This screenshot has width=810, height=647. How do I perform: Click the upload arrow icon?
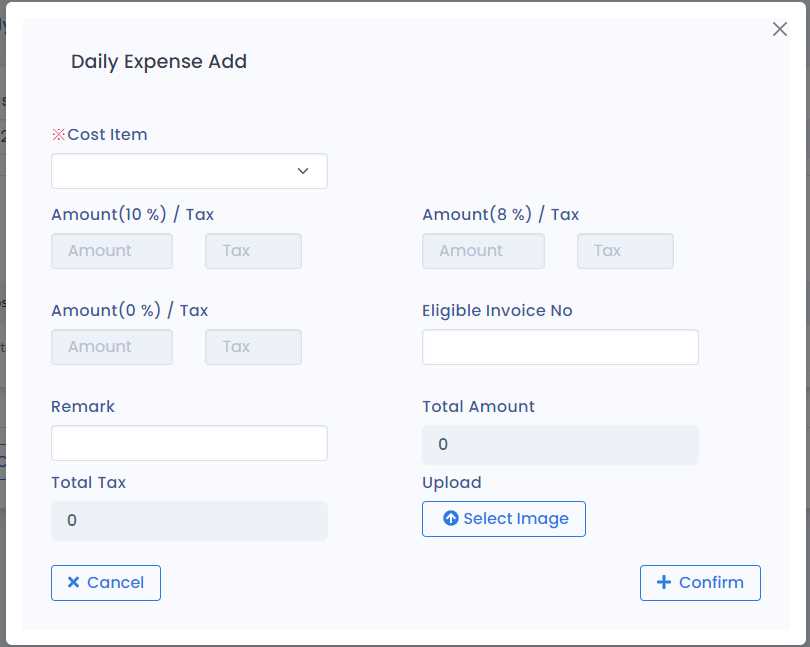tap(450, 519)
